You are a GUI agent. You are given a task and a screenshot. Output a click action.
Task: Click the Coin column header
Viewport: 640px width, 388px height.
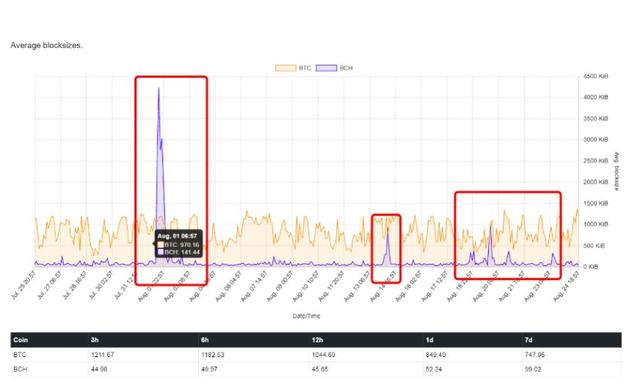coord(20,340)
